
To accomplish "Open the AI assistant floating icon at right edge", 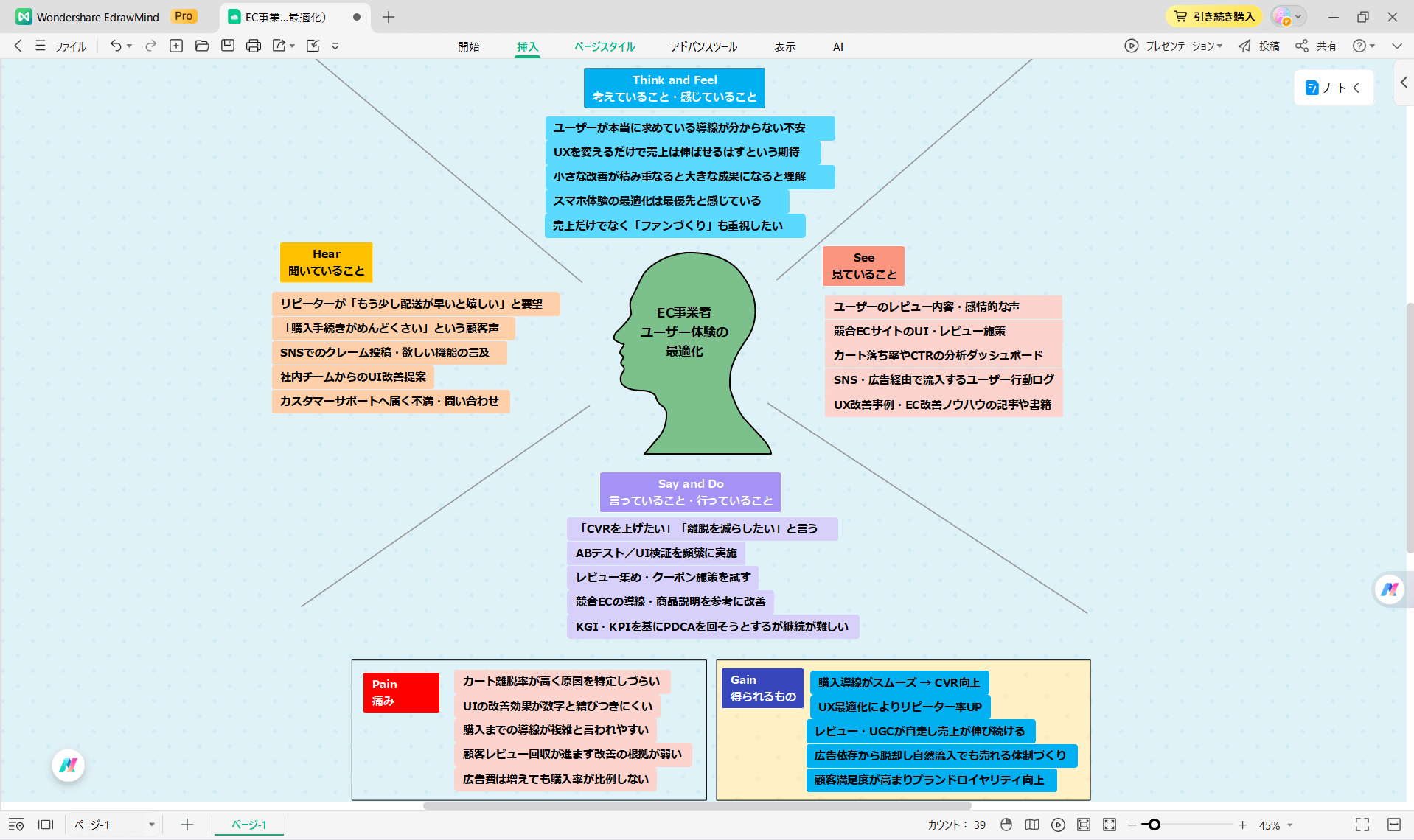I will (x=1390, y=589).
